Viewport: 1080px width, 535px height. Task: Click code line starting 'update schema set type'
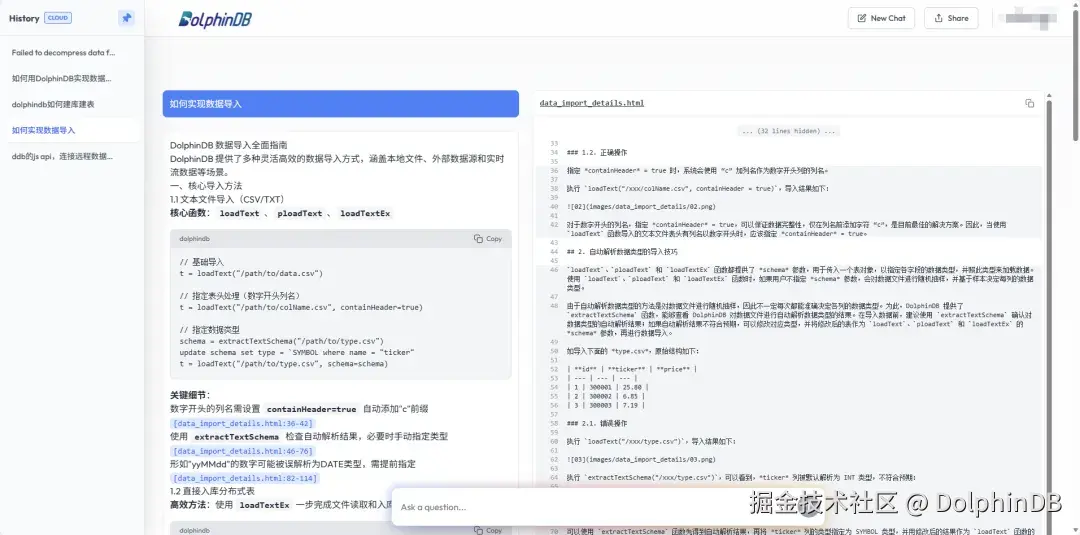tap(297, 352)
